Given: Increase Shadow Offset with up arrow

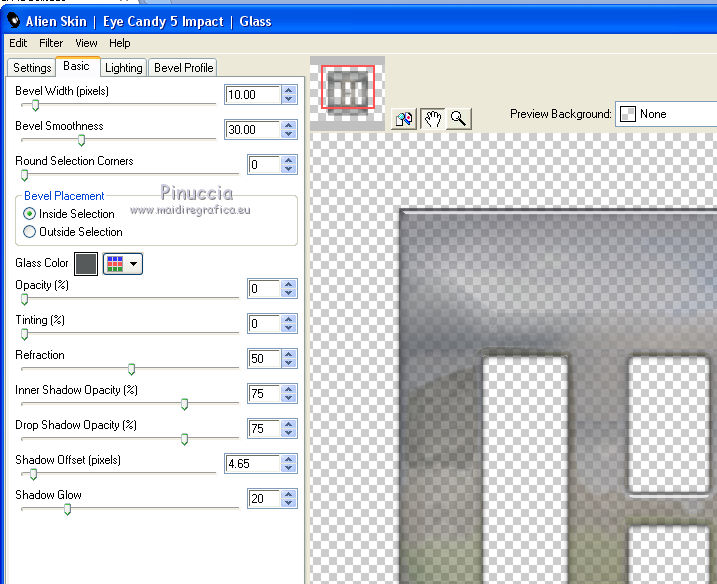Looking at the screenshot, I should (x=289, y=459).
